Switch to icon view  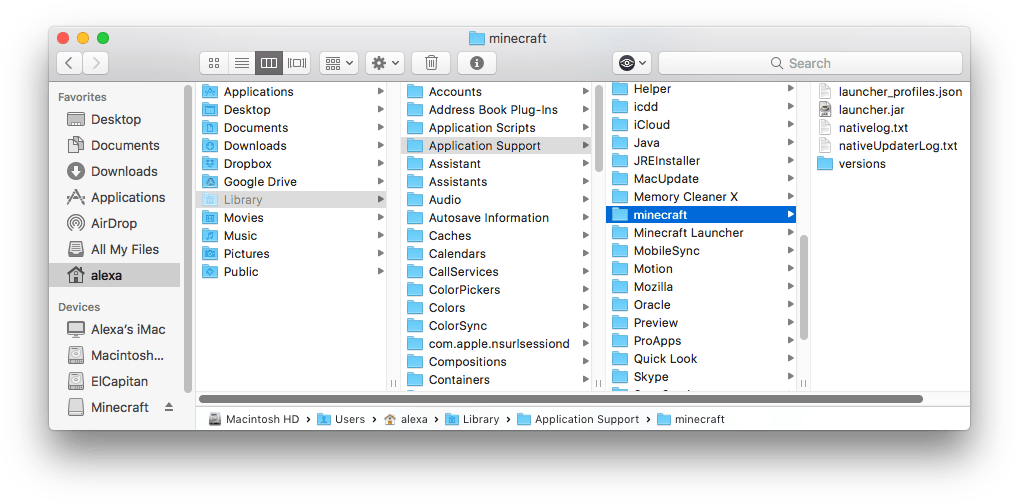(x=214, y=63)
